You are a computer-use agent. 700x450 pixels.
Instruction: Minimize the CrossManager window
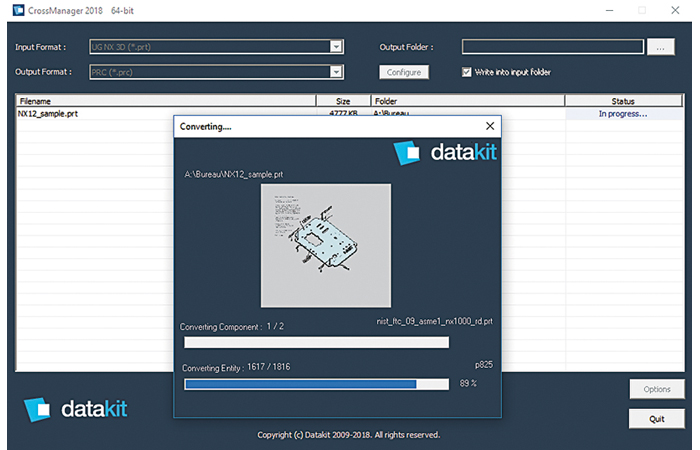click(x=609, y=10)
